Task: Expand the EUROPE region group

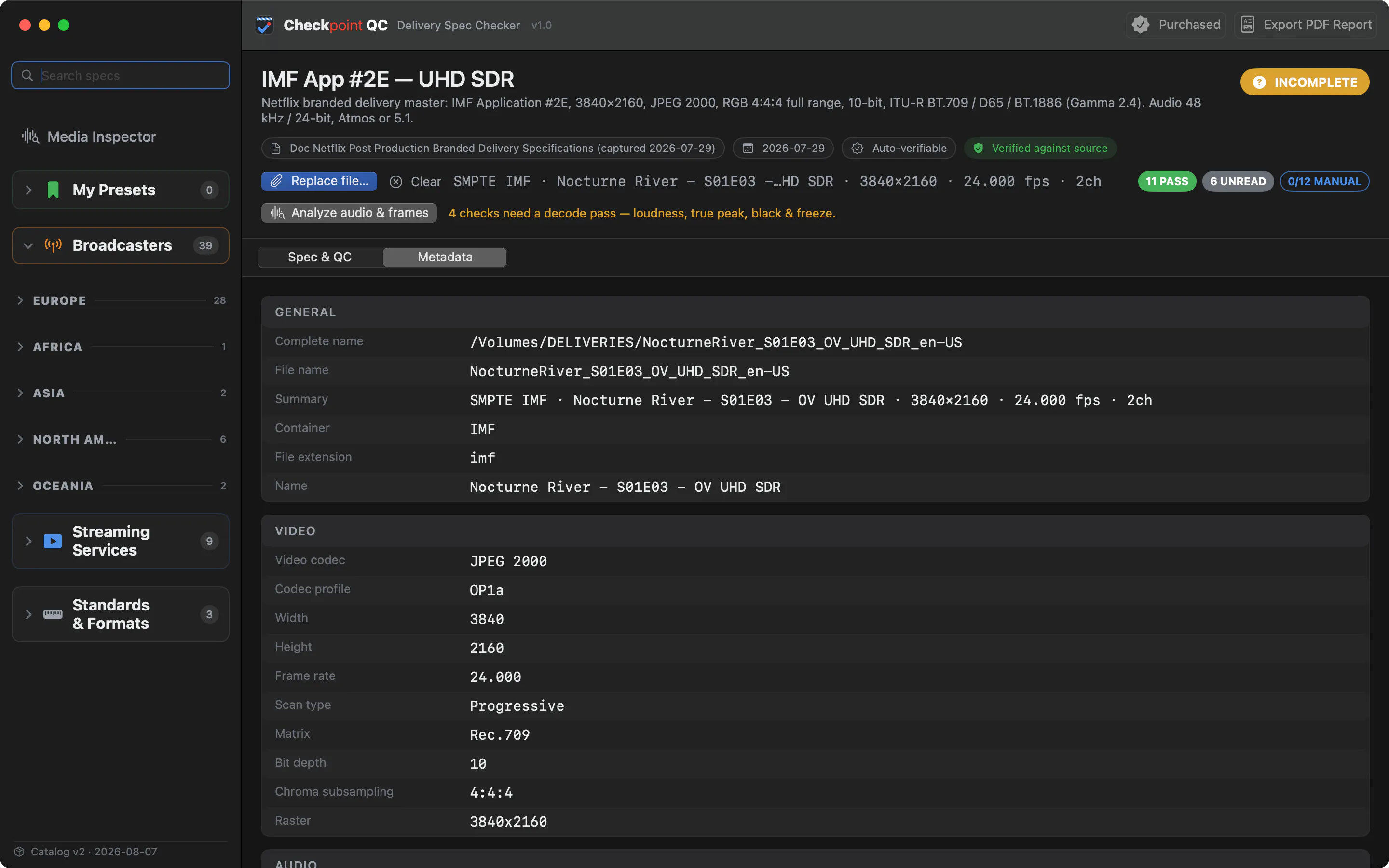Action: point(21,300)
